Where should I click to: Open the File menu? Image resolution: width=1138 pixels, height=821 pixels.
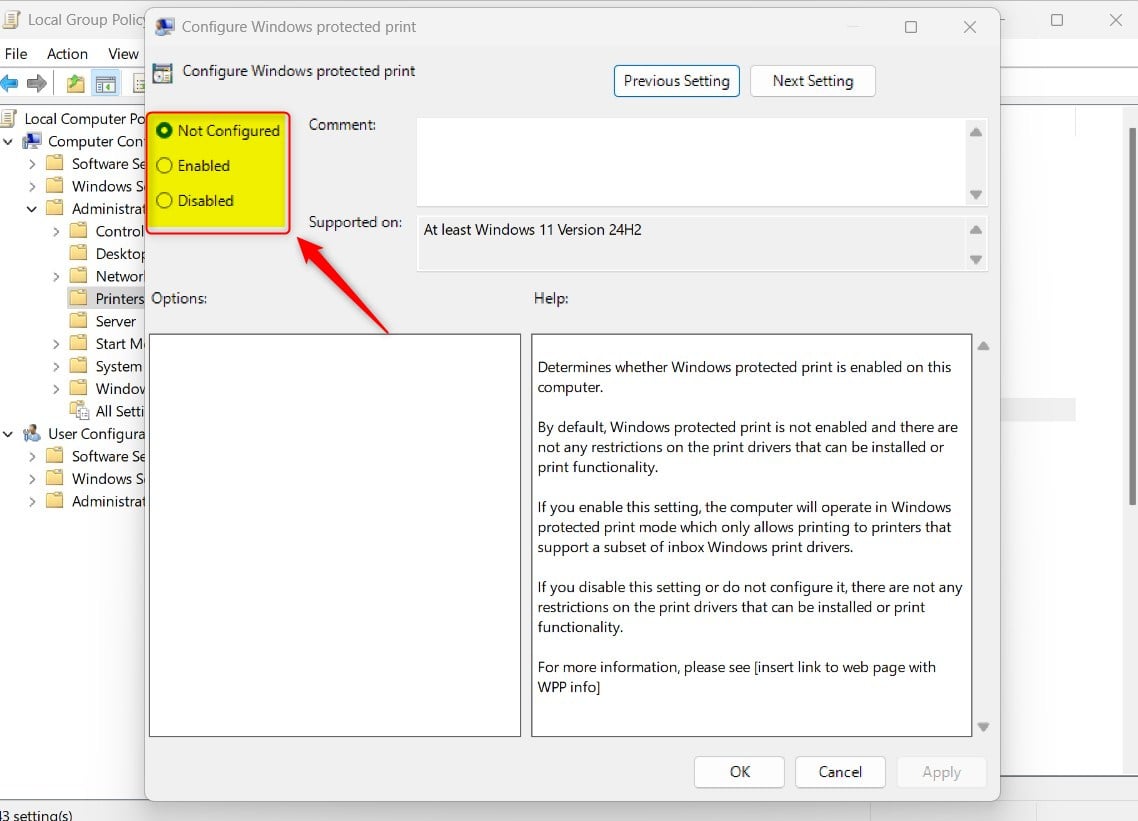pyautogui.click(x=16, y=54)
